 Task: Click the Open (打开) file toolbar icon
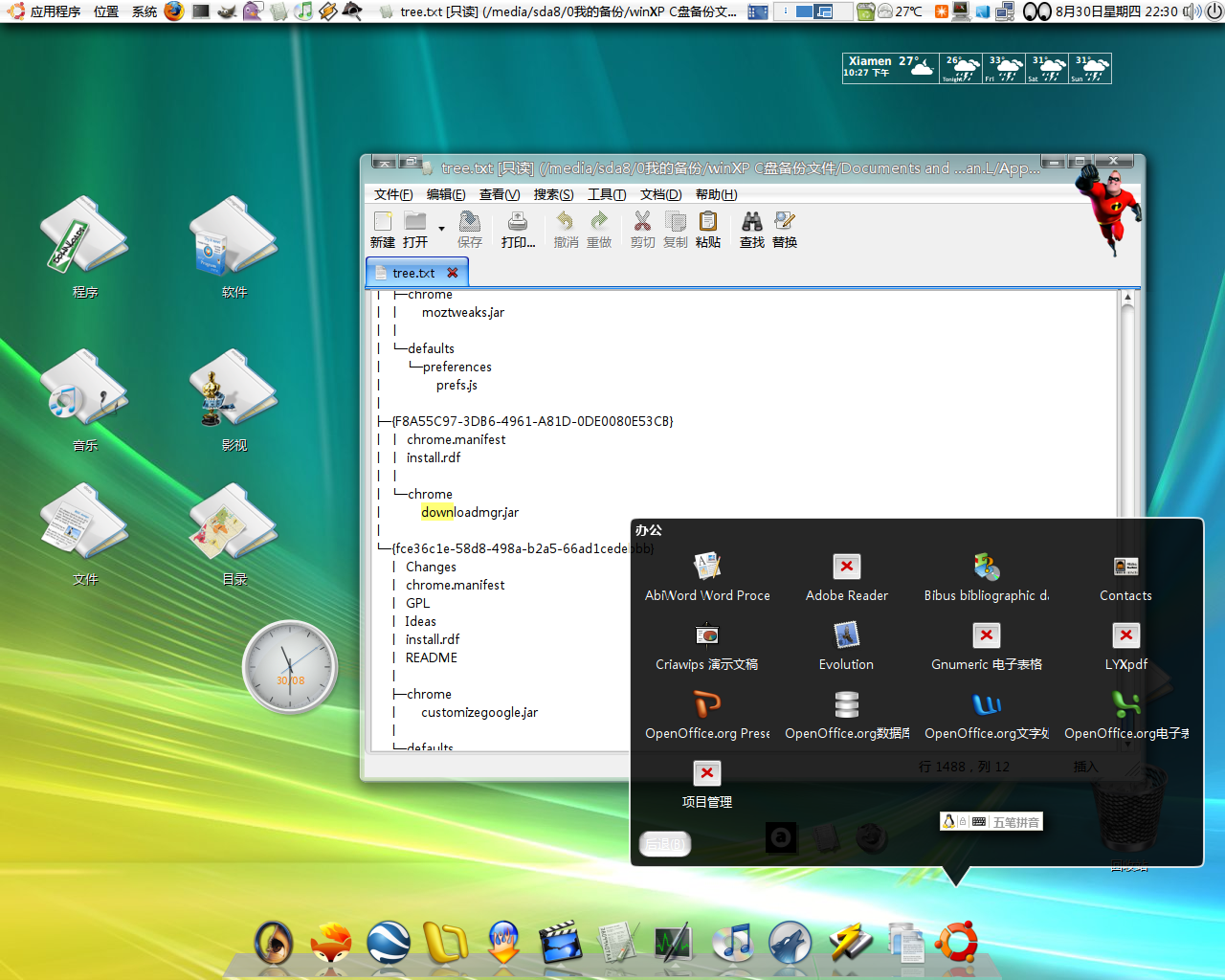tap(415, 230)
